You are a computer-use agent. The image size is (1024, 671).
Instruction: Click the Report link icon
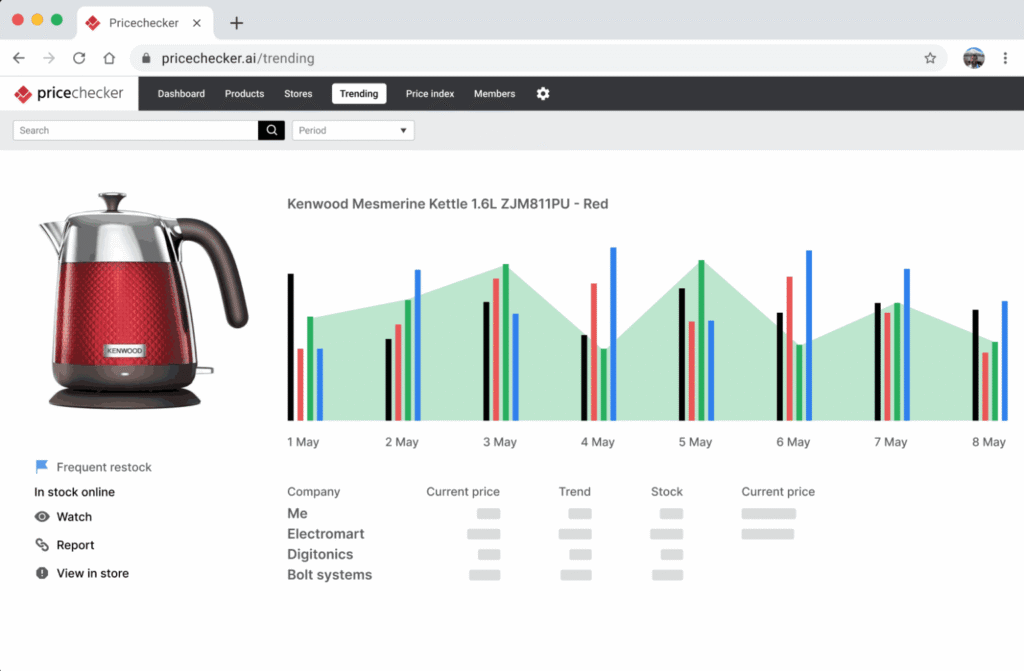[x=42, y=544]
